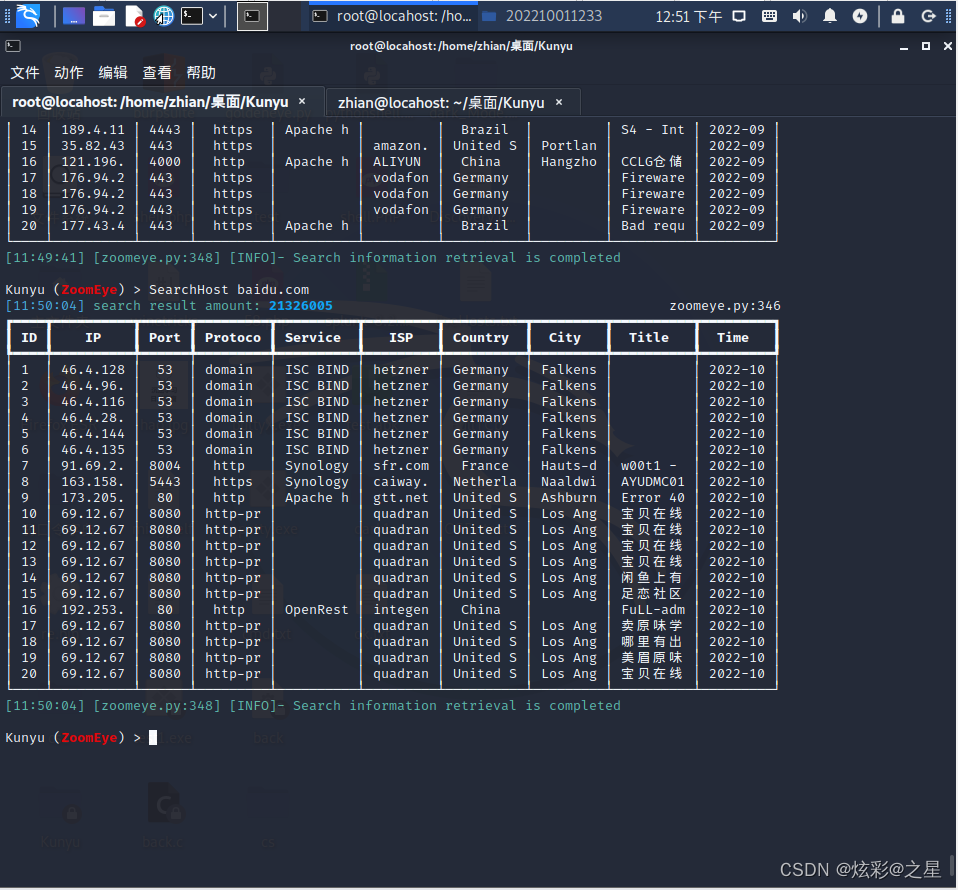Open the 帮助 menu
The width and height of the screenshot is (958, 890).
point(201,73)
